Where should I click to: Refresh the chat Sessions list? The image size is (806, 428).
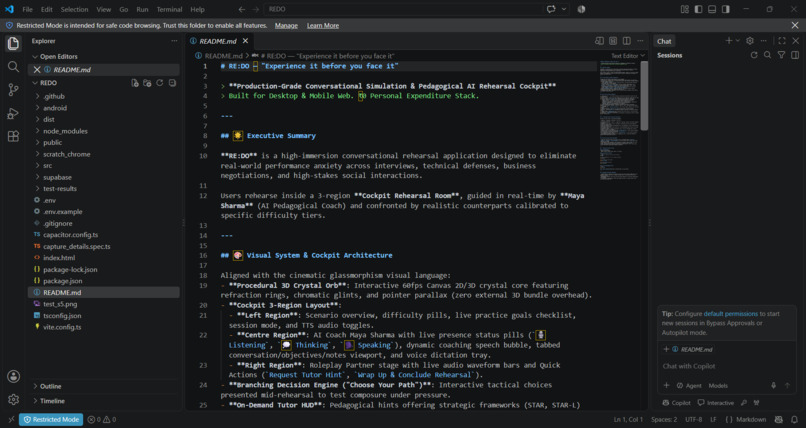pos(754,55)
